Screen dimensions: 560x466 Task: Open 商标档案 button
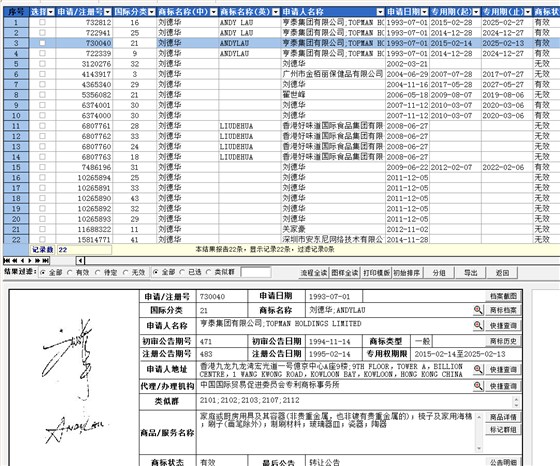tap(503, 310)
